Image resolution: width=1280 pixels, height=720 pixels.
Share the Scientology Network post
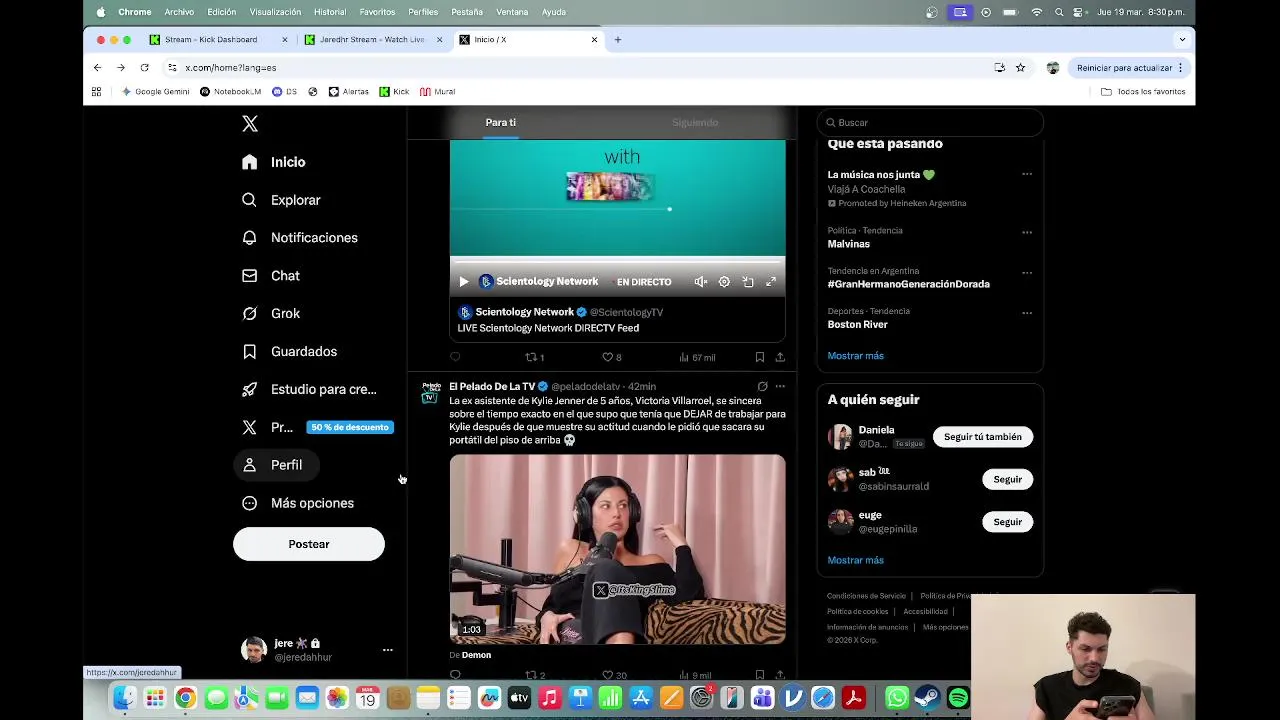780,357
